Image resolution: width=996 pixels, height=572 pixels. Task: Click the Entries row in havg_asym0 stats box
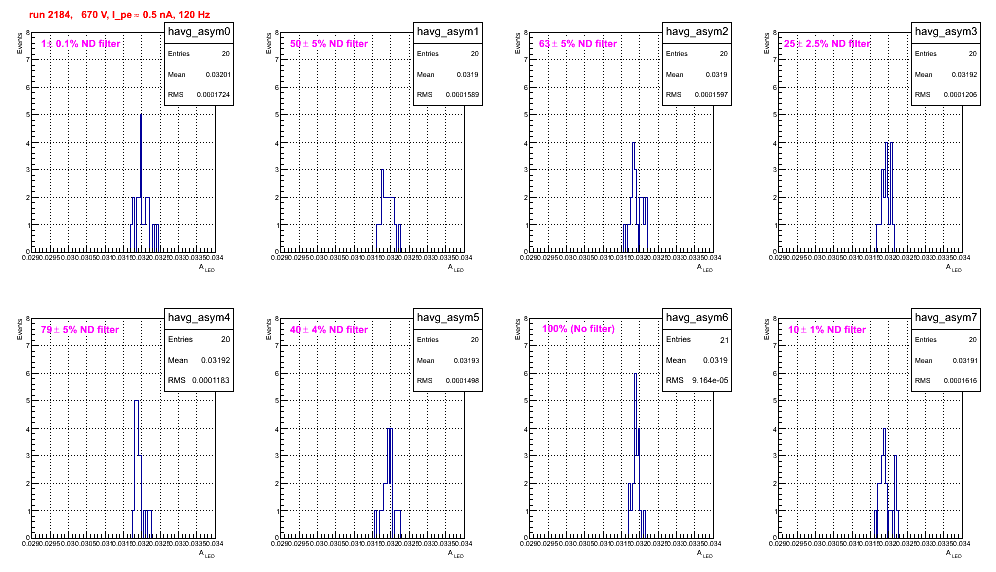coord(199,54)
